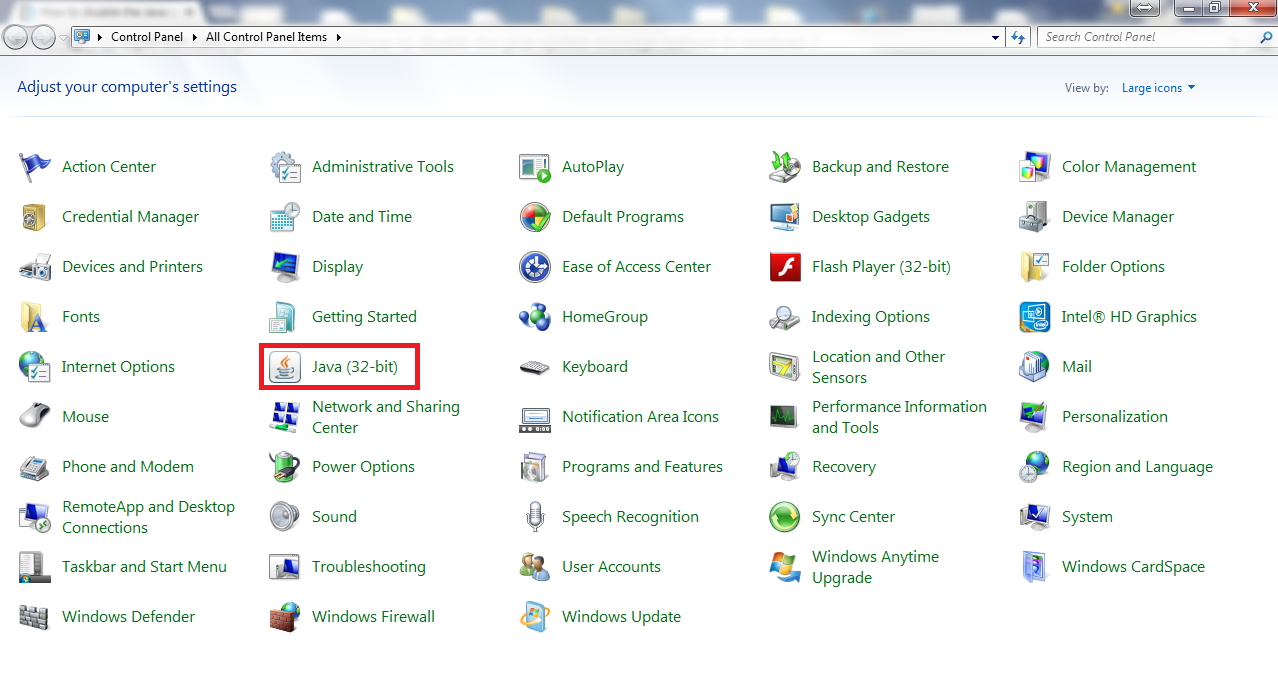Open the Action Center flag icon

(x=35, y=167)
